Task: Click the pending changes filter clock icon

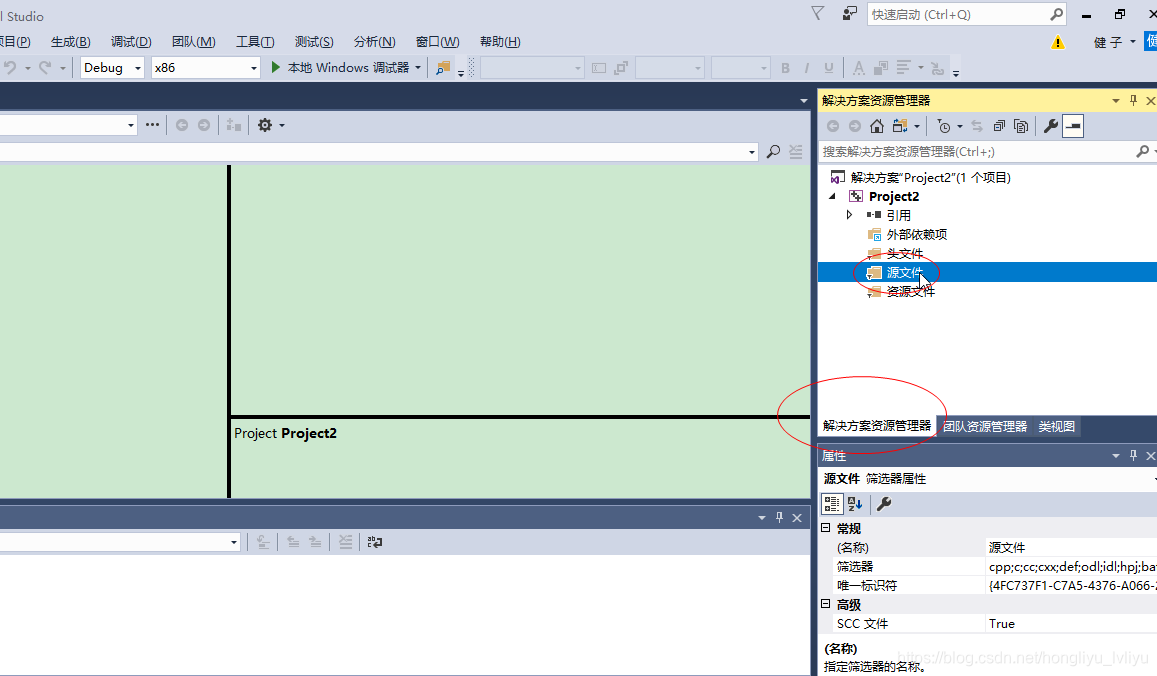Action: (x=944, y=126)
